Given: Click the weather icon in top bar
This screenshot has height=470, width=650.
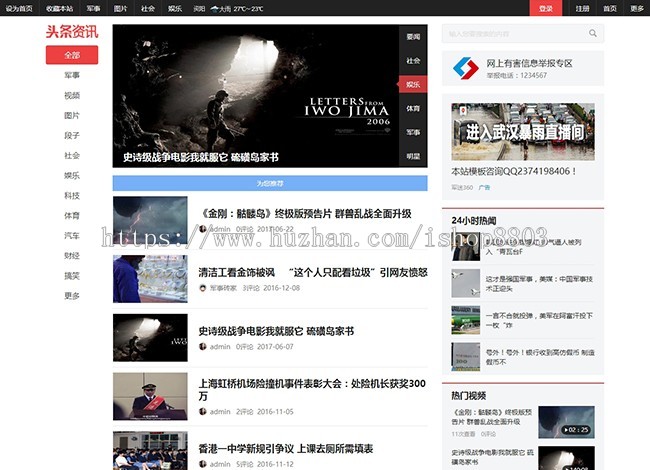Looking at the screenshot, I should click(214, 9).
